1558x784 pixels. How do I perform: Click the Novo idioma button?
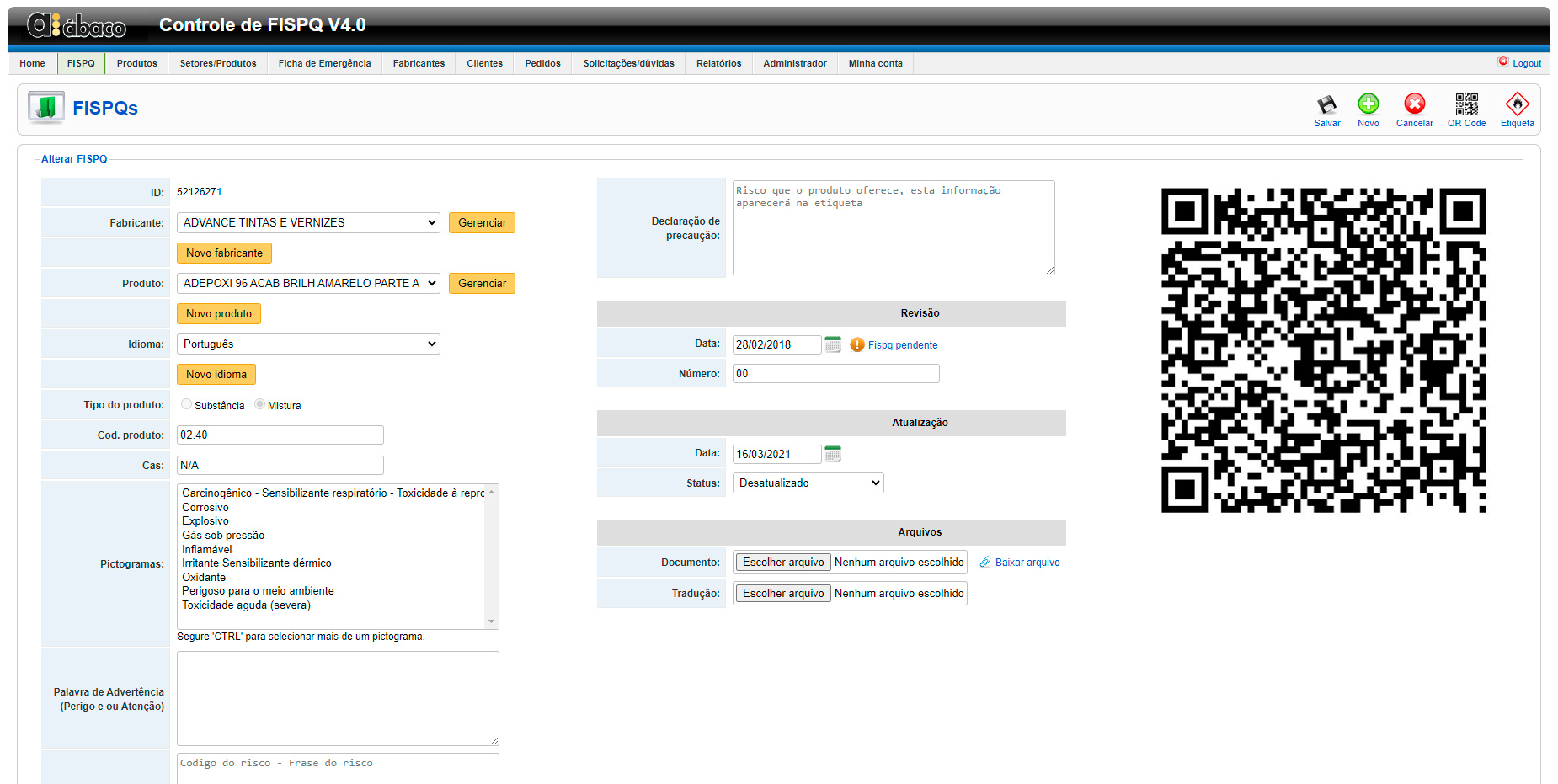point(216,374)
